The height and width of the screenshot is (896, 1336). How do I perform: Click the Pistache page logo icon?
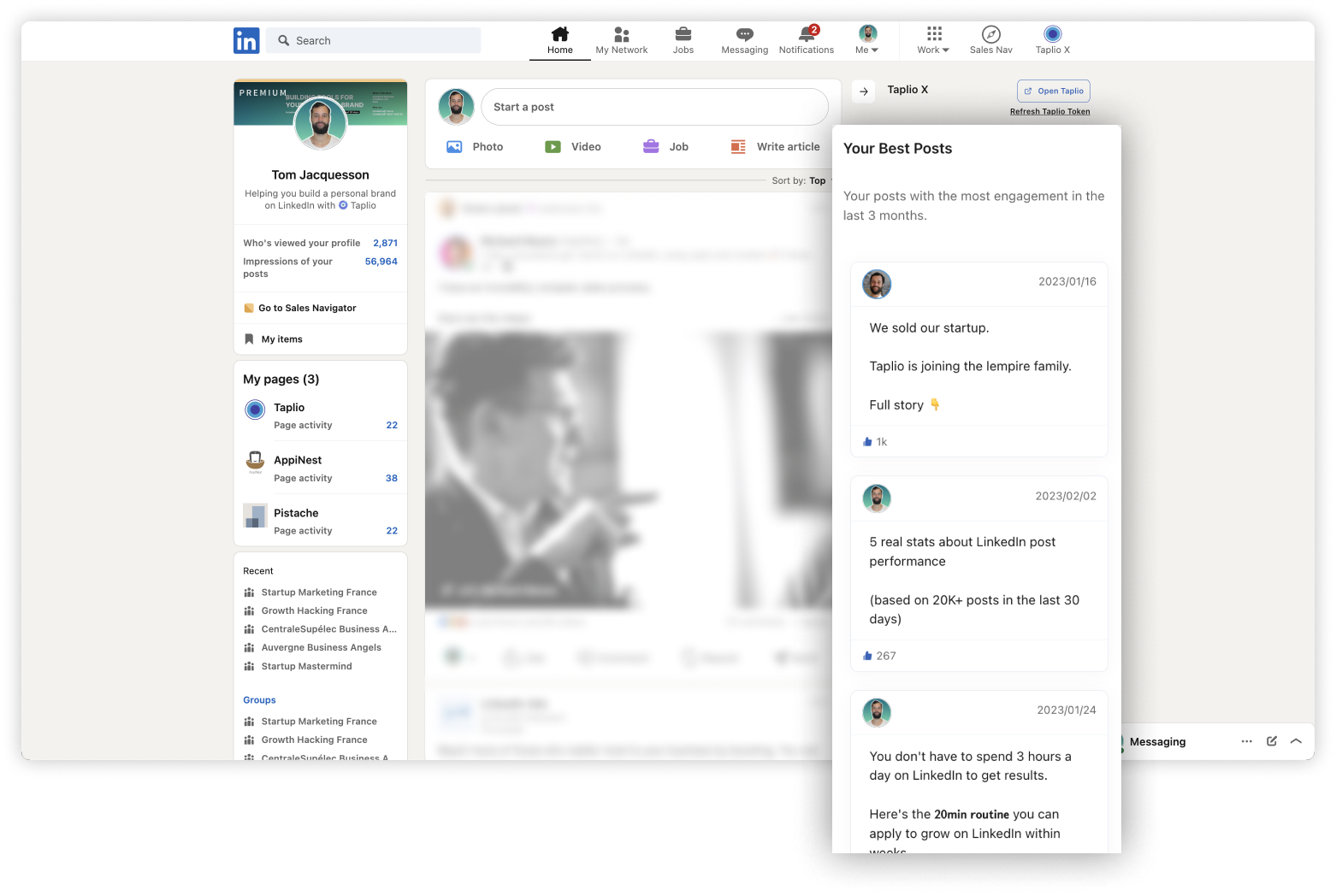pyautogui.click(x=255, y=516)
